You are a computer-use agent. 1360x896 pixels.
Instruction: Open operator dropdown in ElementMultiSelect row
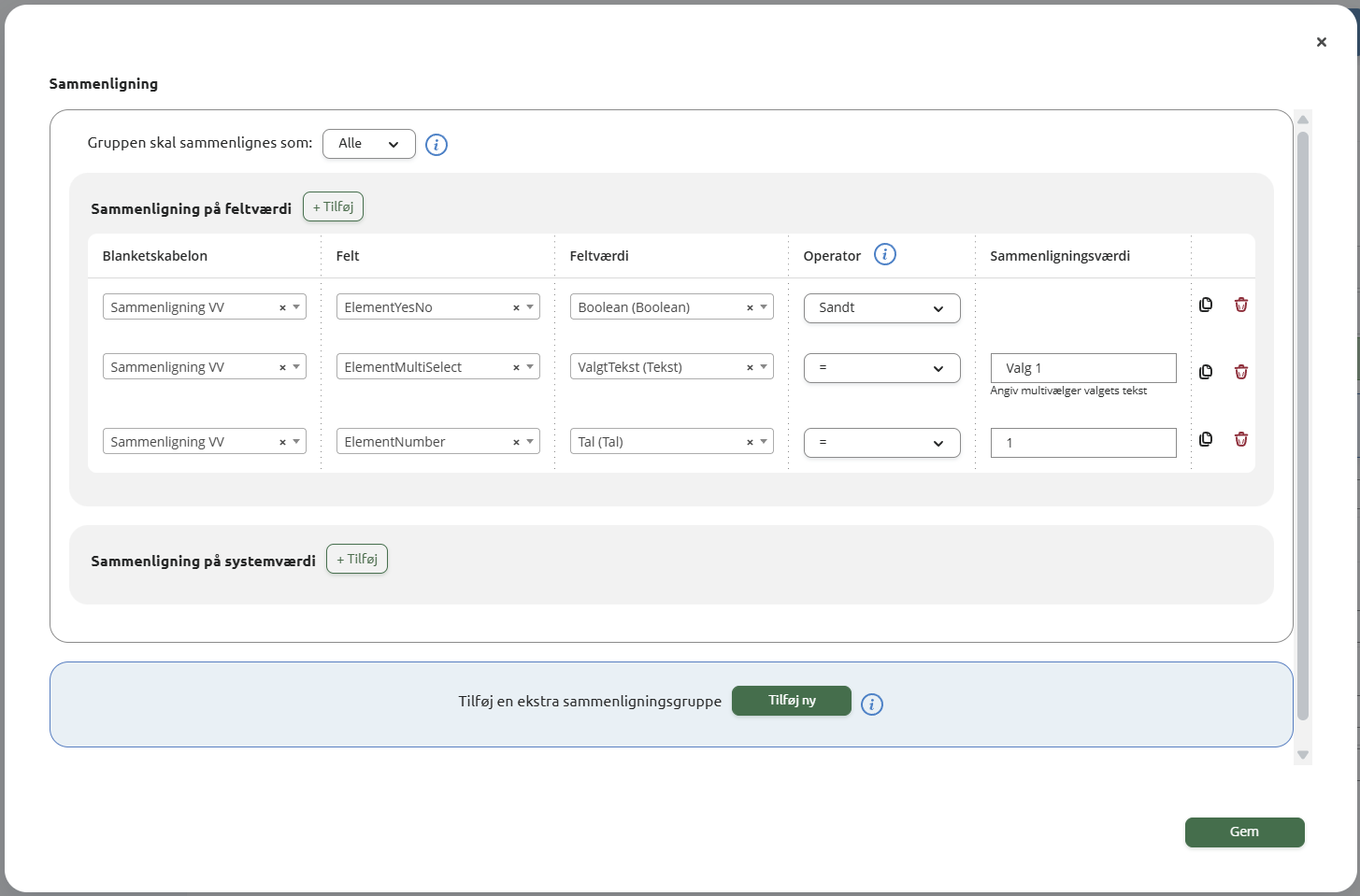pos(882,368)
